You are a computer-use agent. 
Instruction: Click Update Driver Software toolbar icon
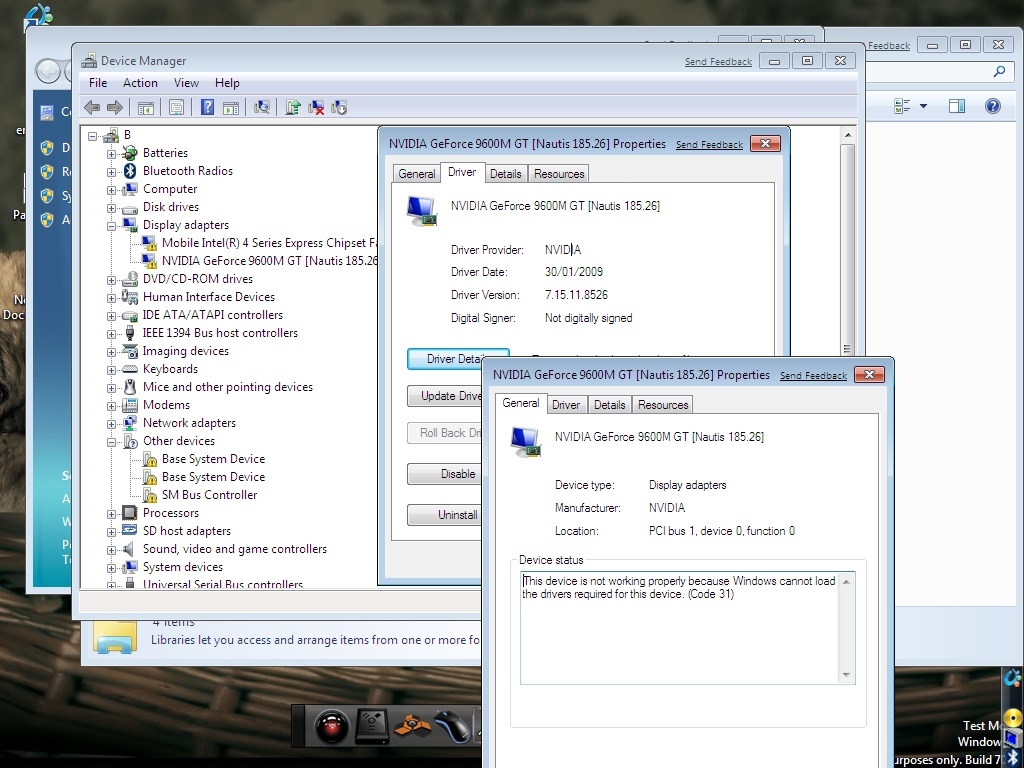pyautogui.click(x=293, y=107)
